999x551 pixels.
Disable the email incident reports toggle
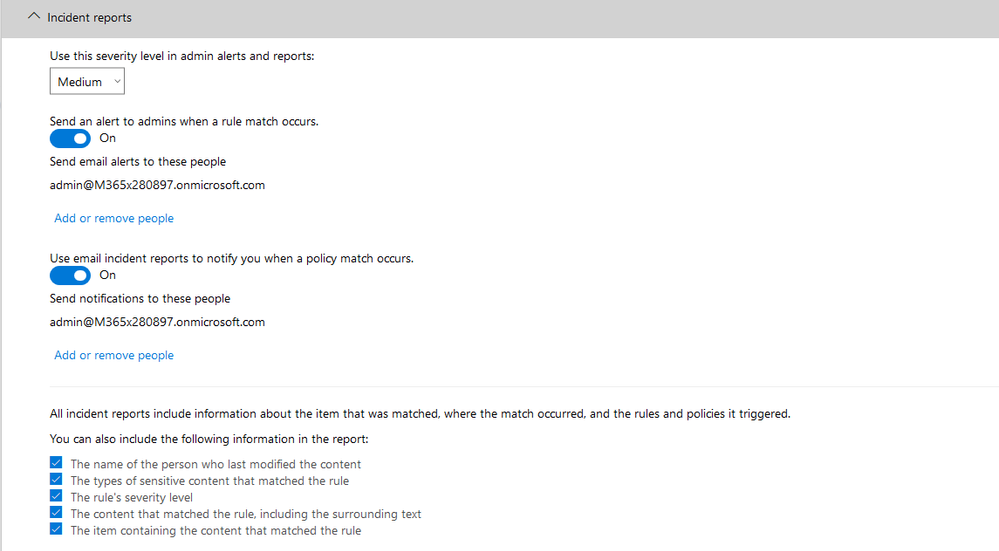click(70, 275)
